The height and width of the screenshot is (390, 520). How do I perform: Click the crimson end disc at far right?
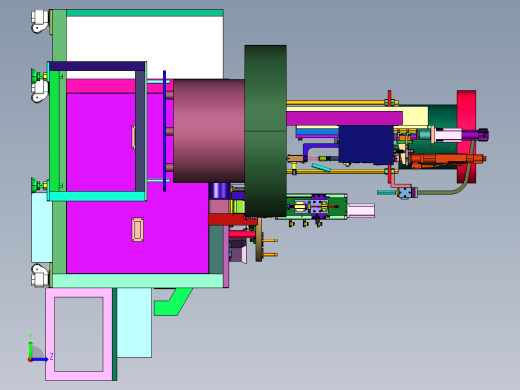[466, 136]
